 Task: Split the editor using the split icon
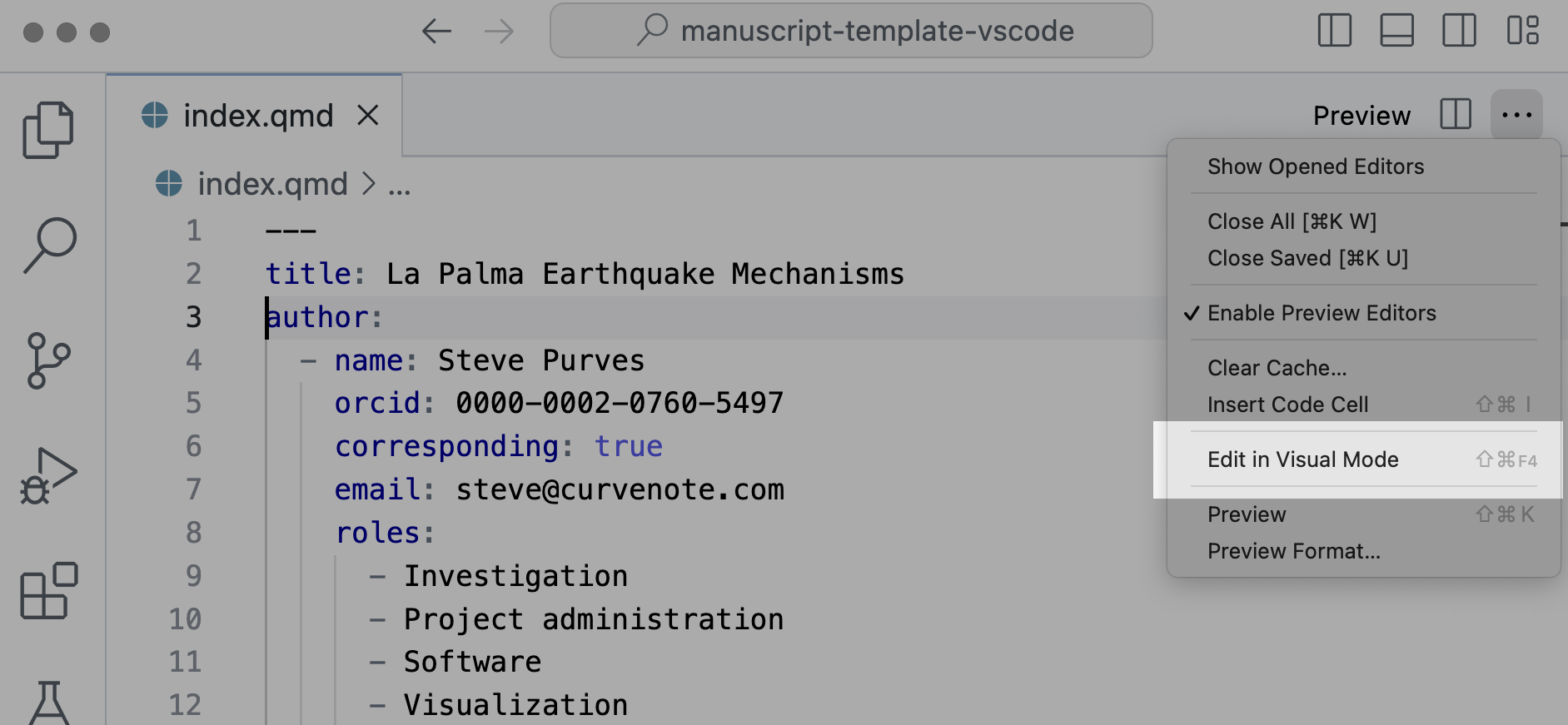(x=1455, y=115)
